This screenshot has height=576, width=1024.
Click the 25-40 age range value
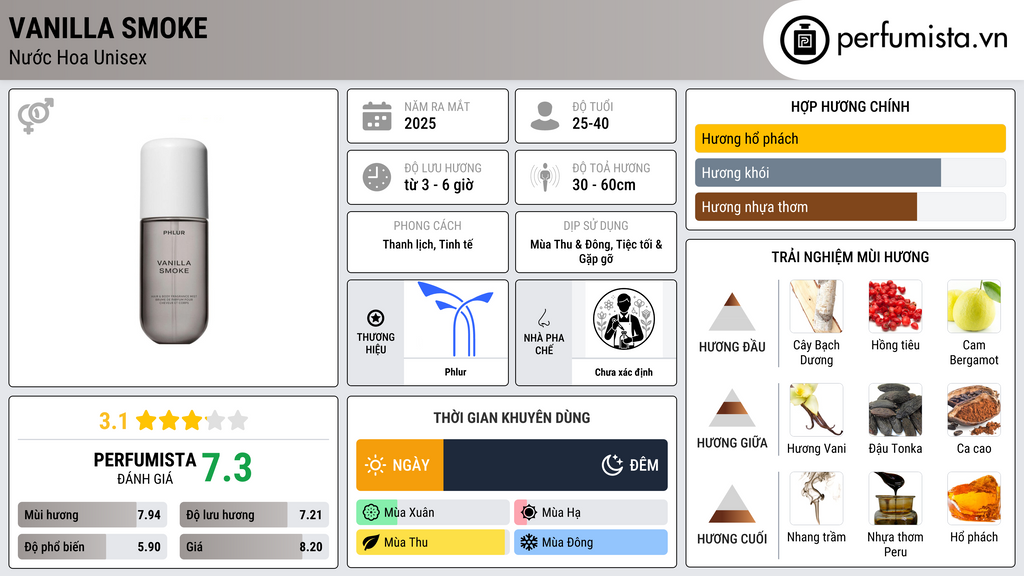click(x=590, y=123)
